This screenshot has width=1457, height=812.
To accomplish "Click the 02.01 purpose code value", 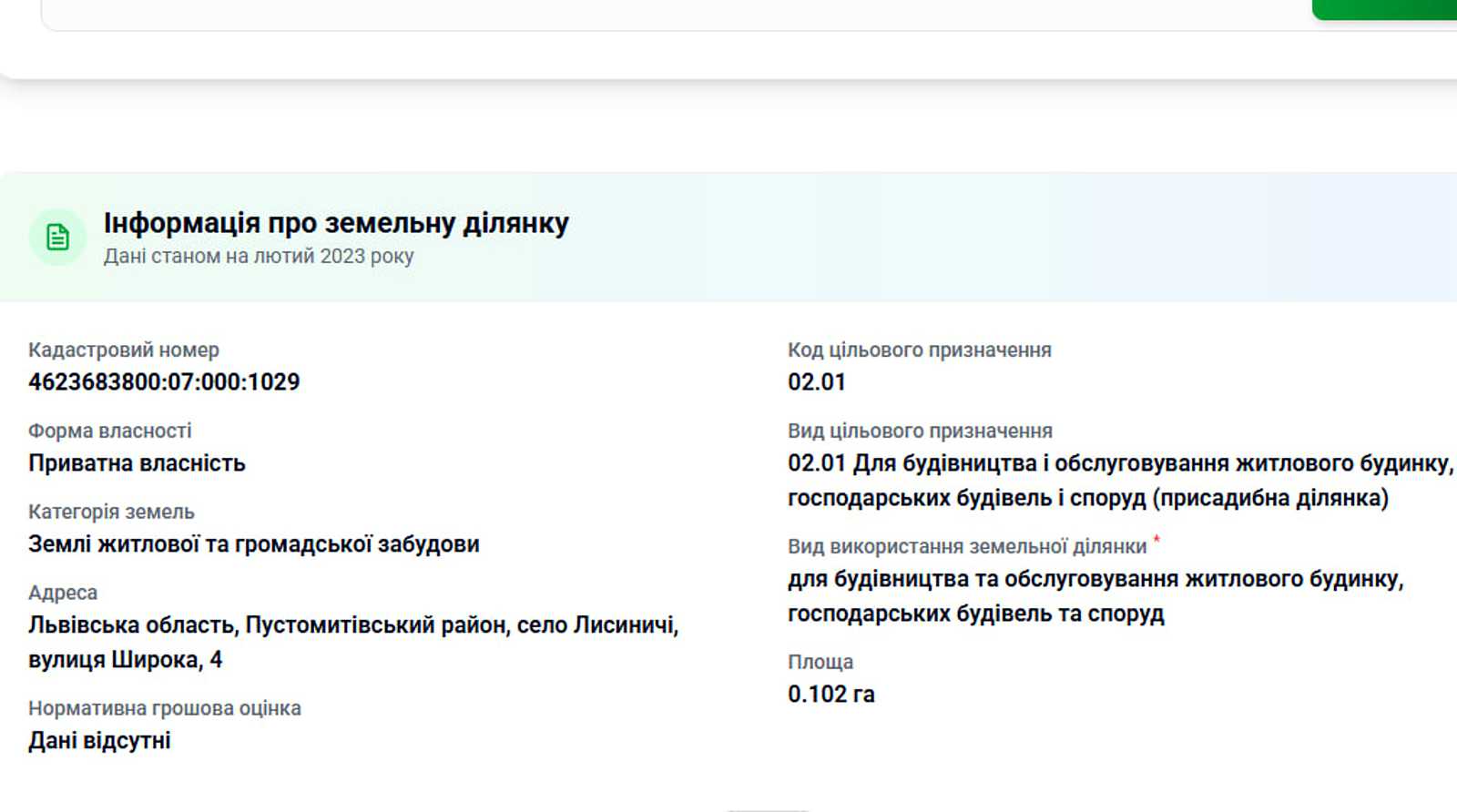I will point(817,382).
